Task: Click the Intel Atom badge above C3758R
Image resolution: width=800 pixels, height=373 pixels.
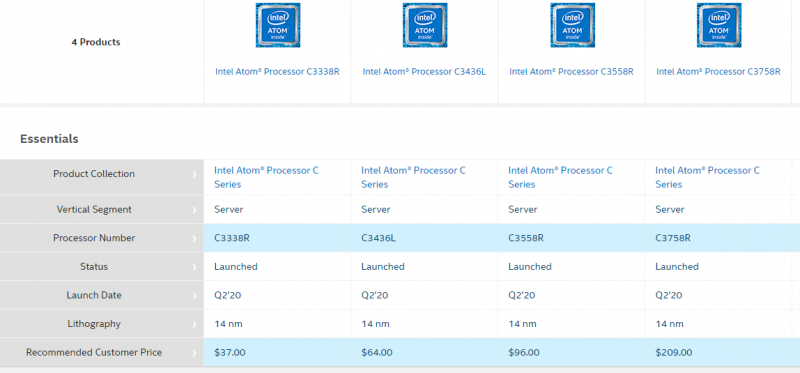Action: (719, 25)
